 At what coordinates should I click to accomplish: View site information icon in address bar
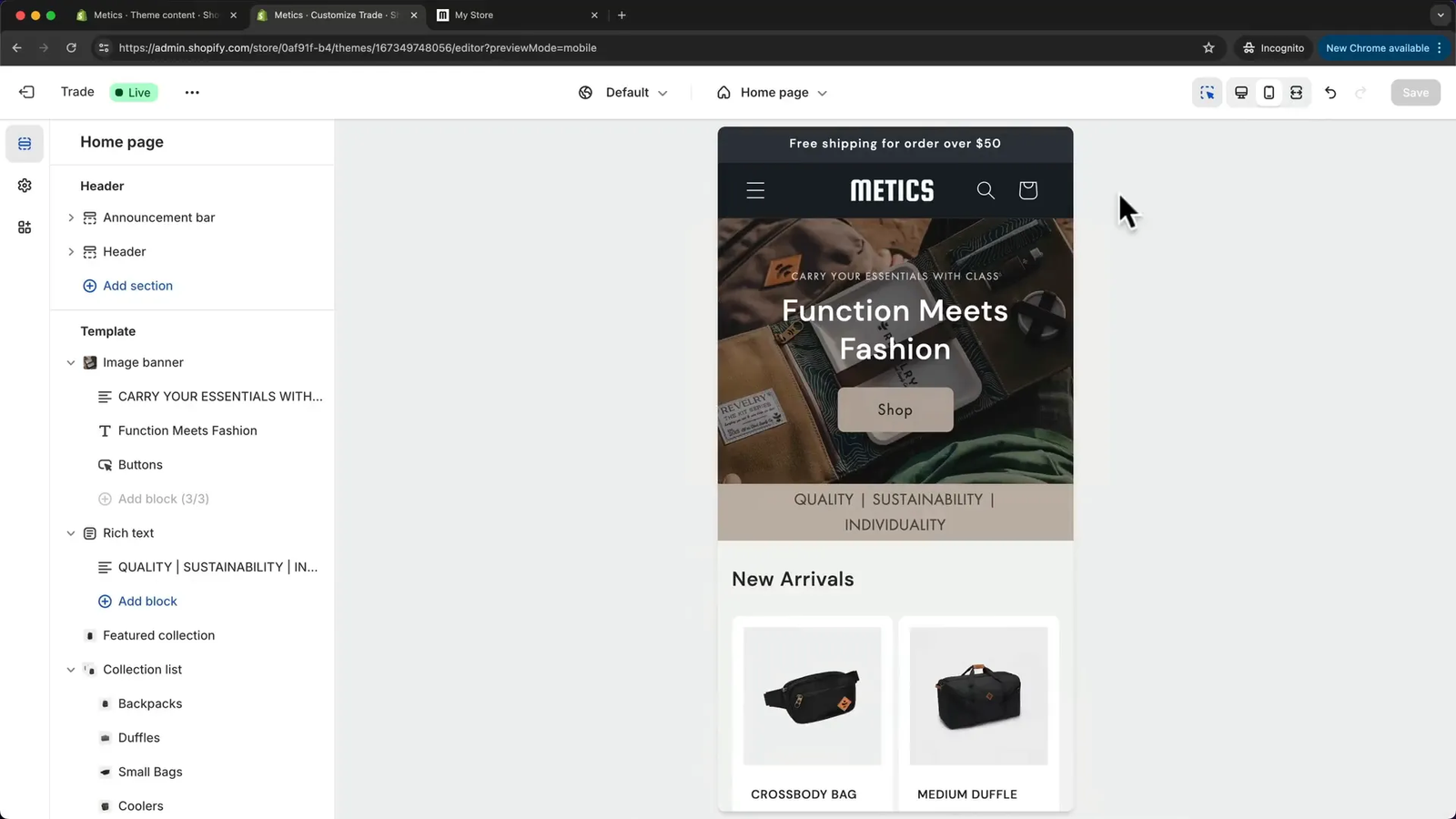(x=103, y=48)
